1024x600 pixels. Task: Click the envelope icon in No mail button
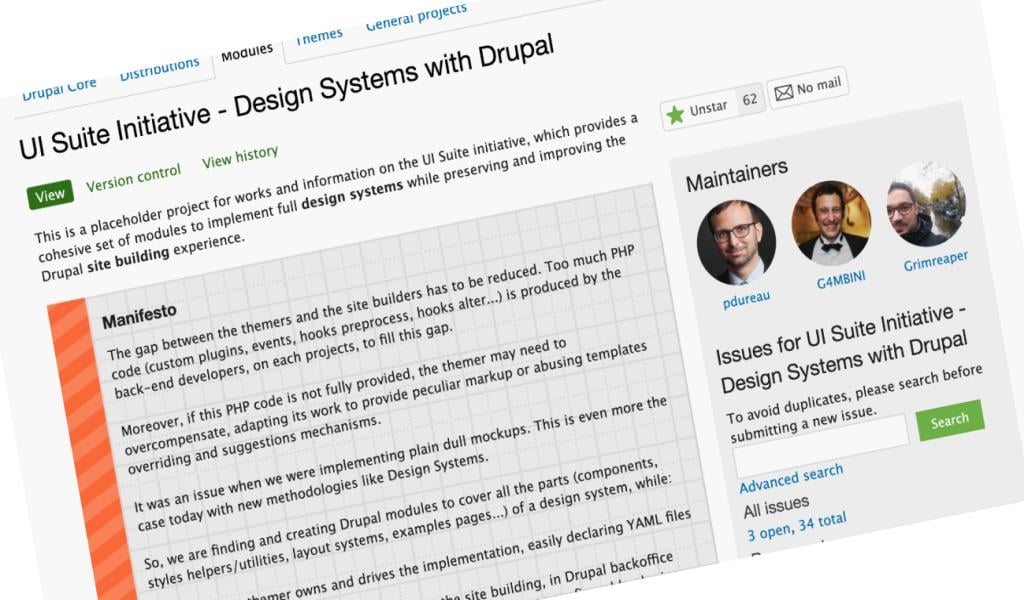pos(784,93)
